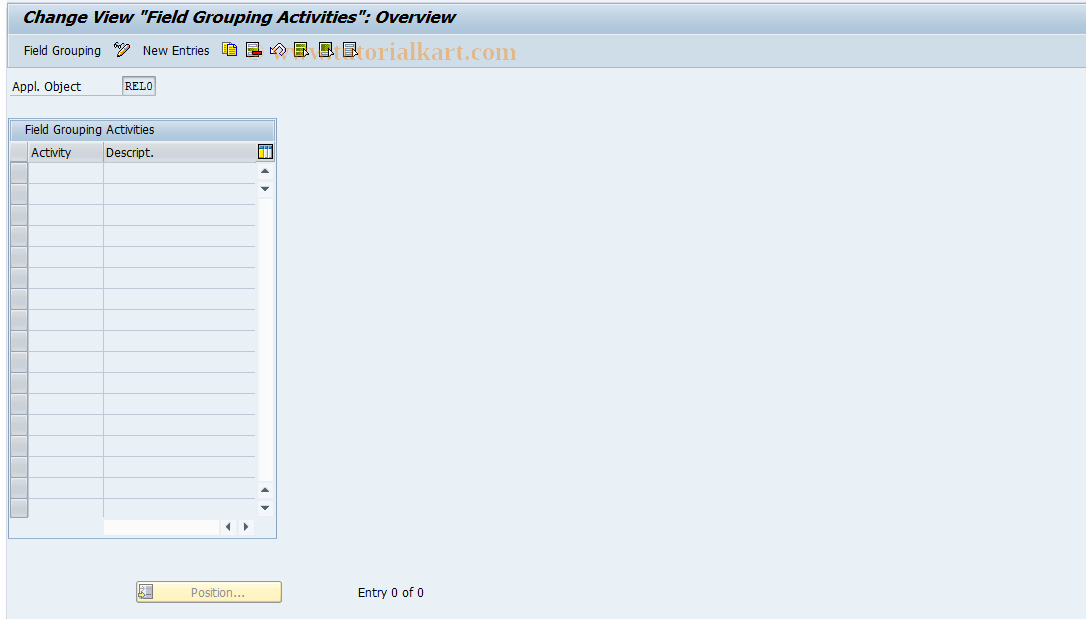Click the first row's Activity cell
The image size is (1086, 619).
pyautogui.click(x=66, y=173)
